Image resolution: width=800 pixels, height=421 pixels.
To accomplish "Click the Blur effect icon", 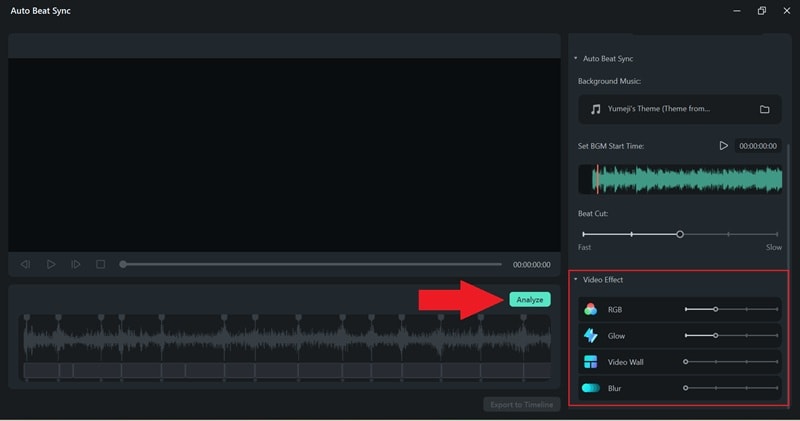I will click(x=590, y=388).
